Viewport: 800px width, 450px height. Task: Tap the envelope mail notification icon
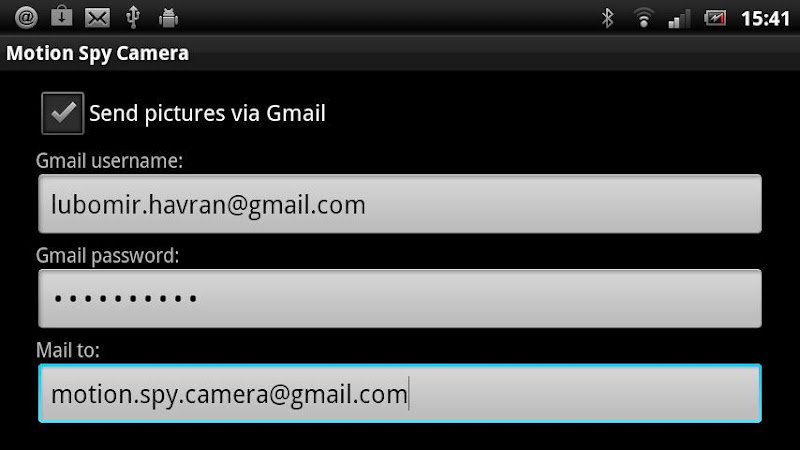click(97, 18)
